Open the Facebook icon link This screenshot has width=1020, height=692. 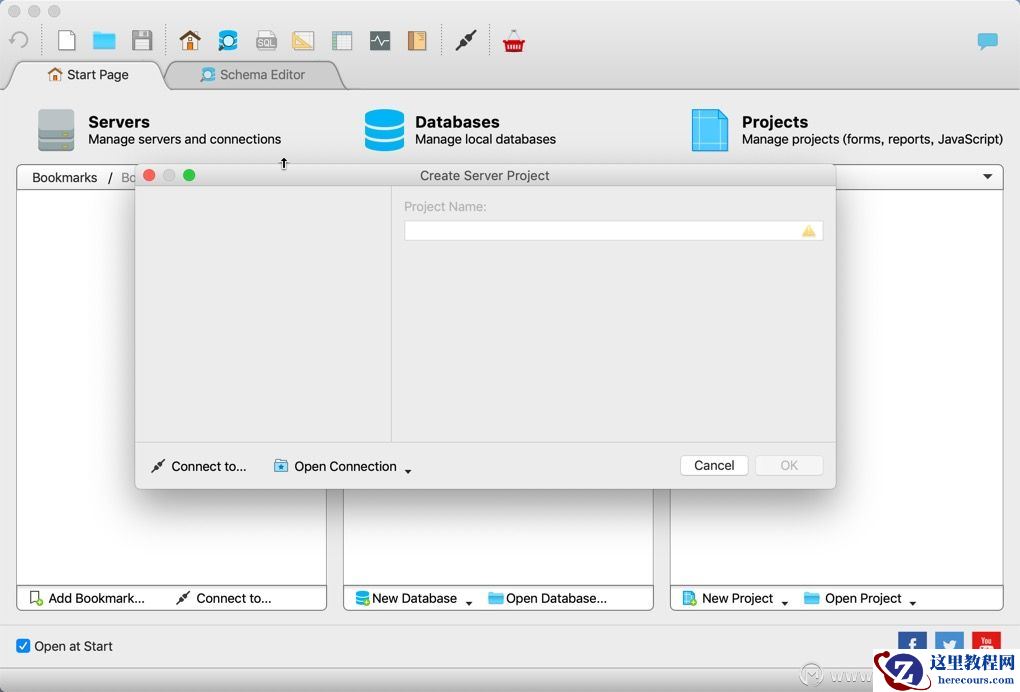pos(912,643)
